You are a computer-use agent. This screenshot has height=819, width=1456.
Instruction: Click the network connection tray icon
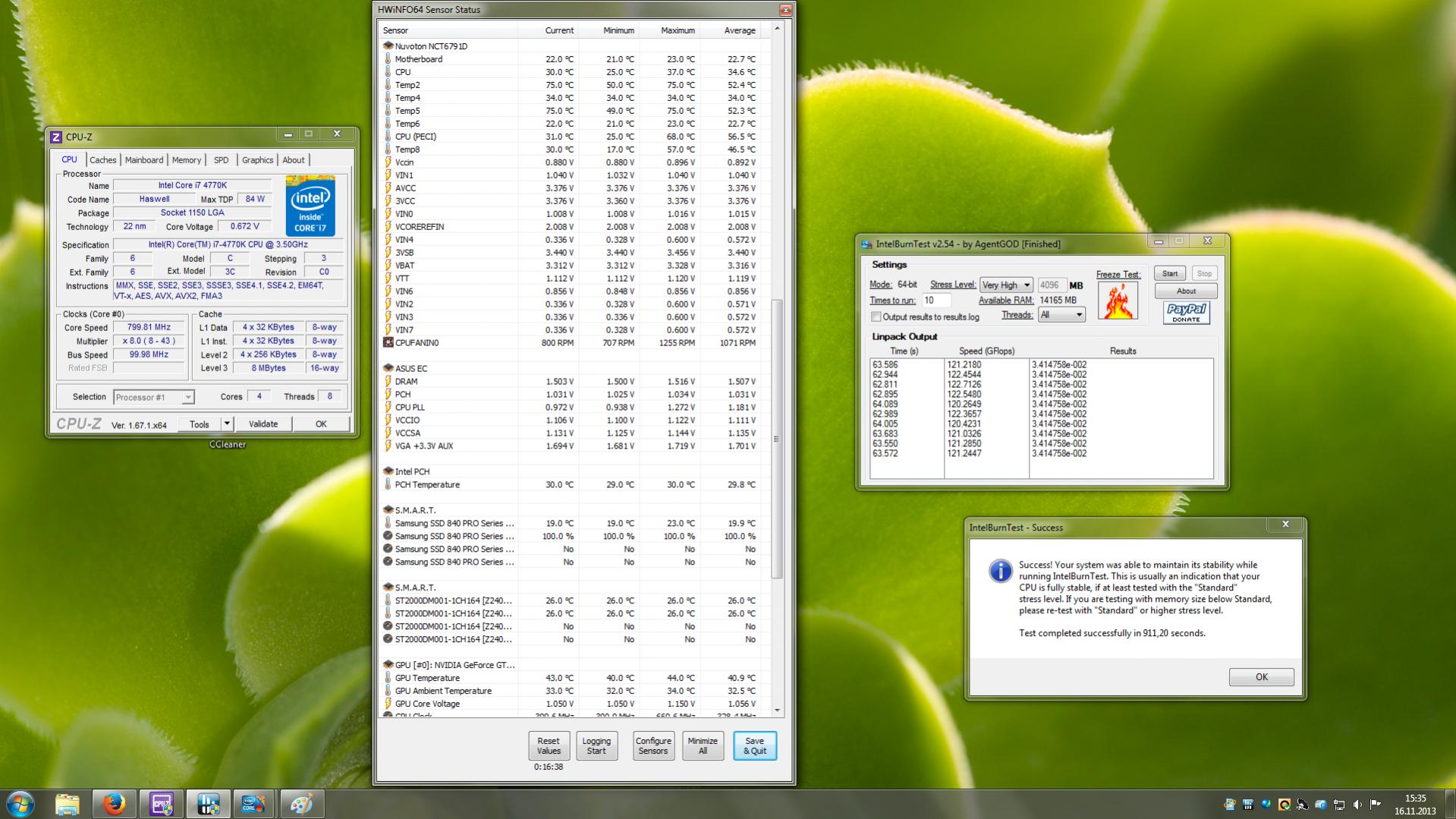(x=1339, y=805)
